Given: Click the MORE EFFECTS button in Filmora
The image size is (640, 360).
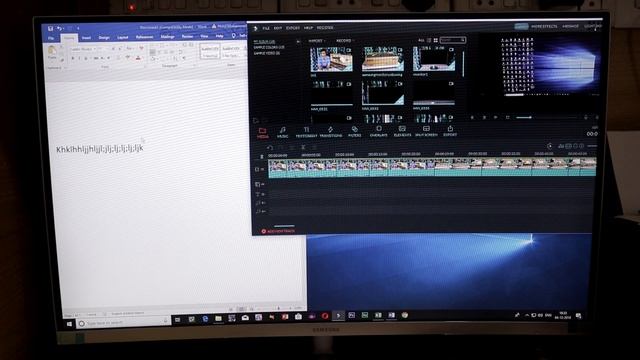Looking at the screenshot, I should 544,27.
